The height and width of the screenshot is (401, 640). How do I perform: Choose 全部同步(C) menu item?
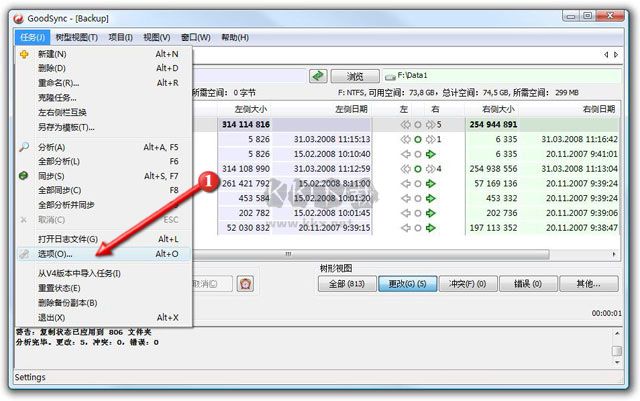pos(104,190)
